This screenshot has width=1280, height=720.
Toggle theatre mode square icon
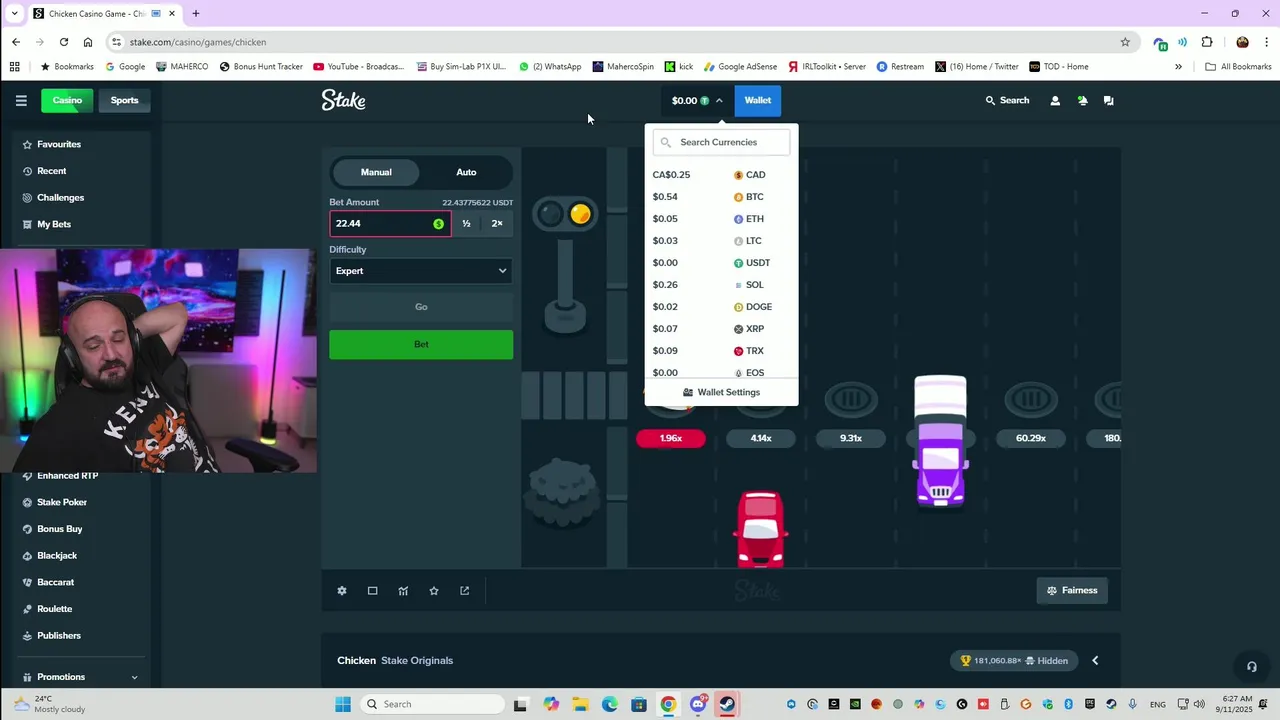(x=372, y=591)
